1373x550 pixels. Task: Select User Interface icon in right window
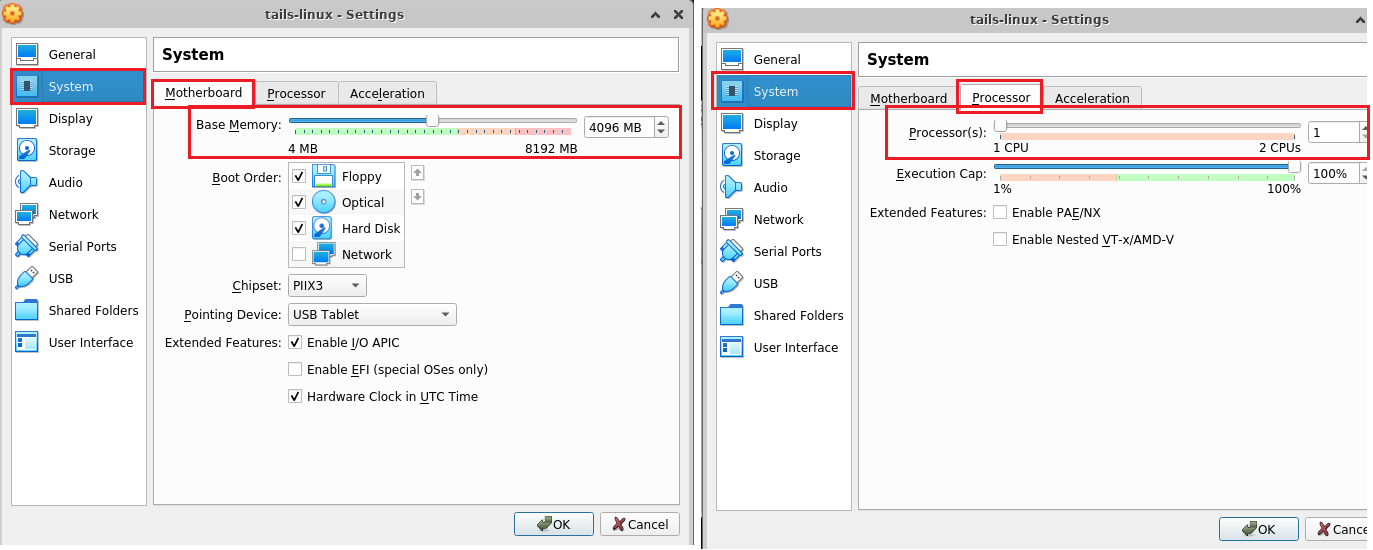[733, 347]
